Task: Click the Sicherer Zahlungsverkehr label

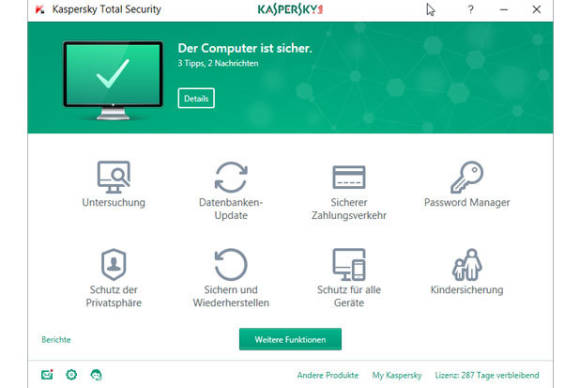Action: point(349,209)
